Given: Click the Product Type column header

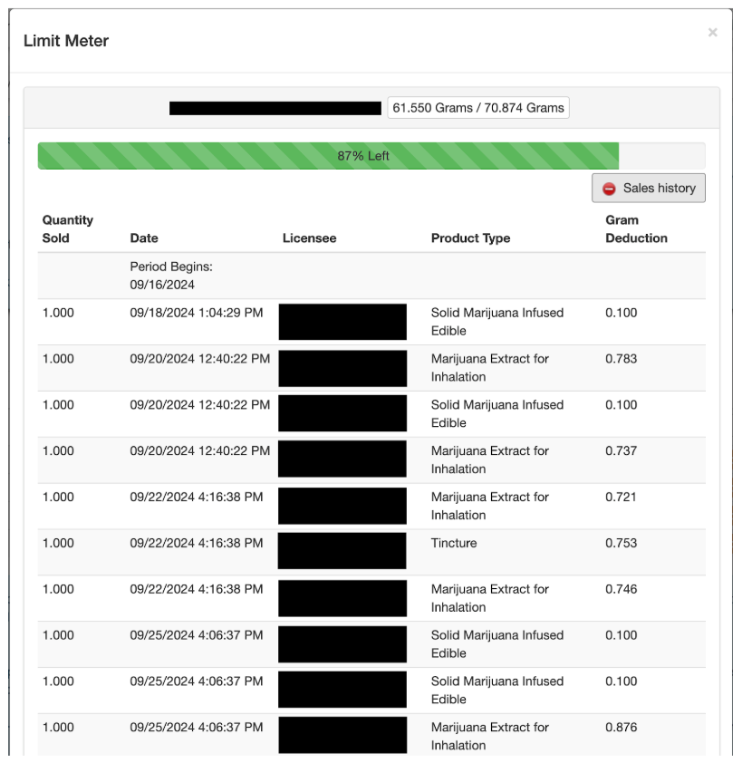Looking at the screenshot, I should point(470,238).
